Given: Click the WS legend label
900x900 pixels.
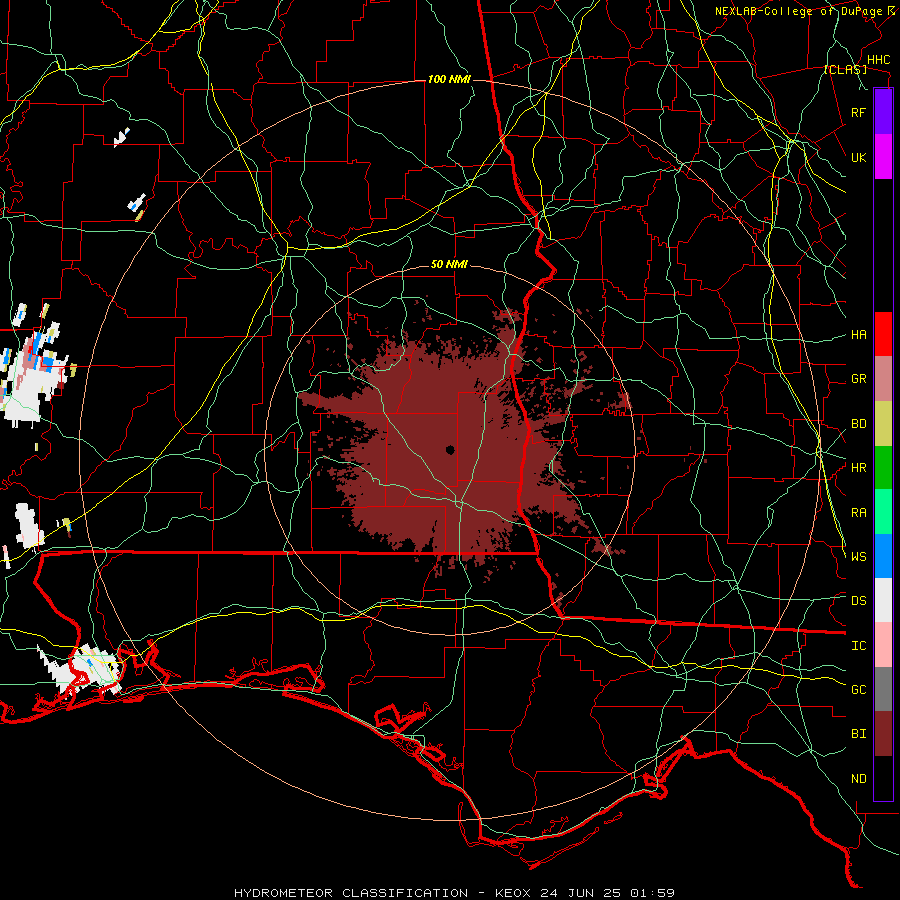Looking at the screenshot, I should tap(858, 556).
